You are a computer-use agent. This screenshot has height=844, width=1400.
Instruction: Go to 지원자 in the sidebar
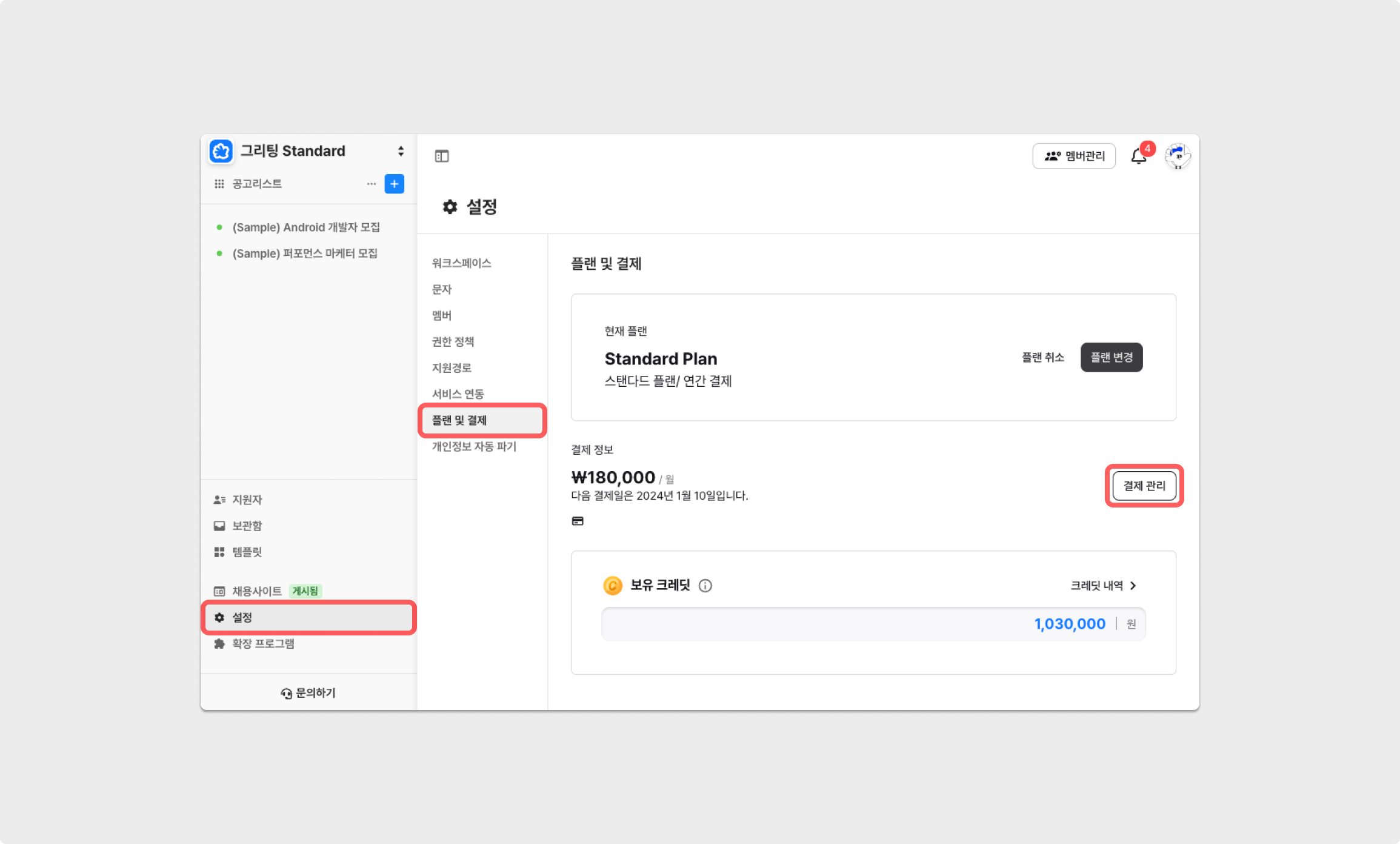coord(247,500)
